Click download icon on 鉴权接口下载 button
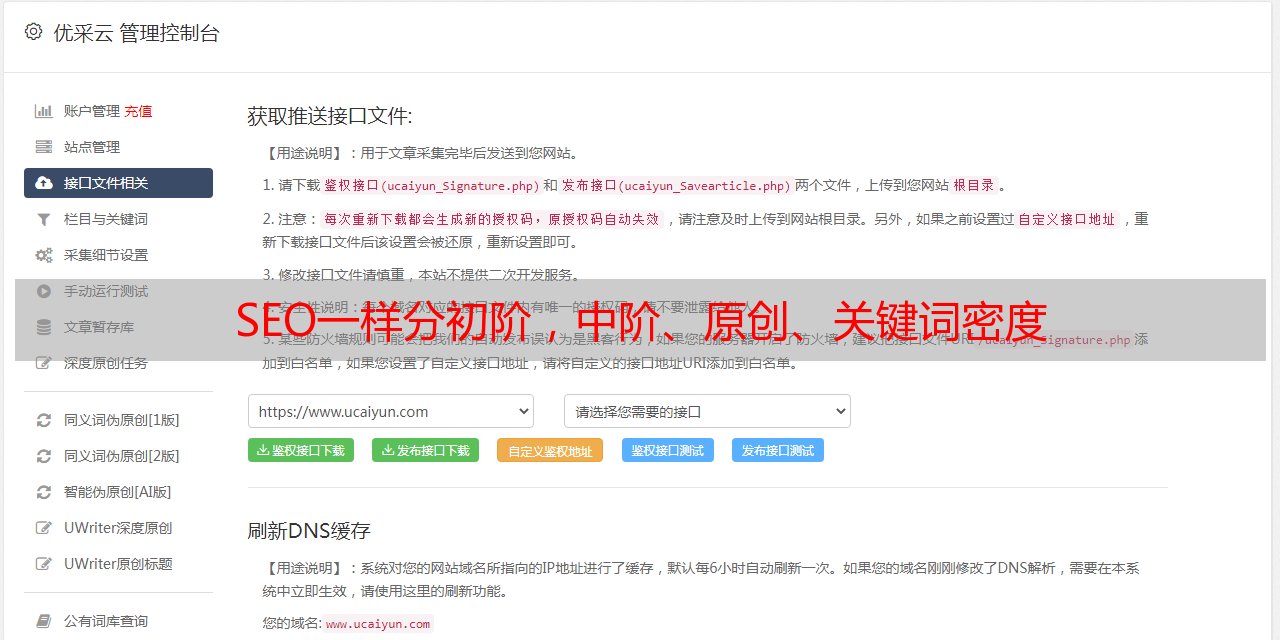Image resolution: width=1280 pixels, height=640 pixels. (263, 450)
